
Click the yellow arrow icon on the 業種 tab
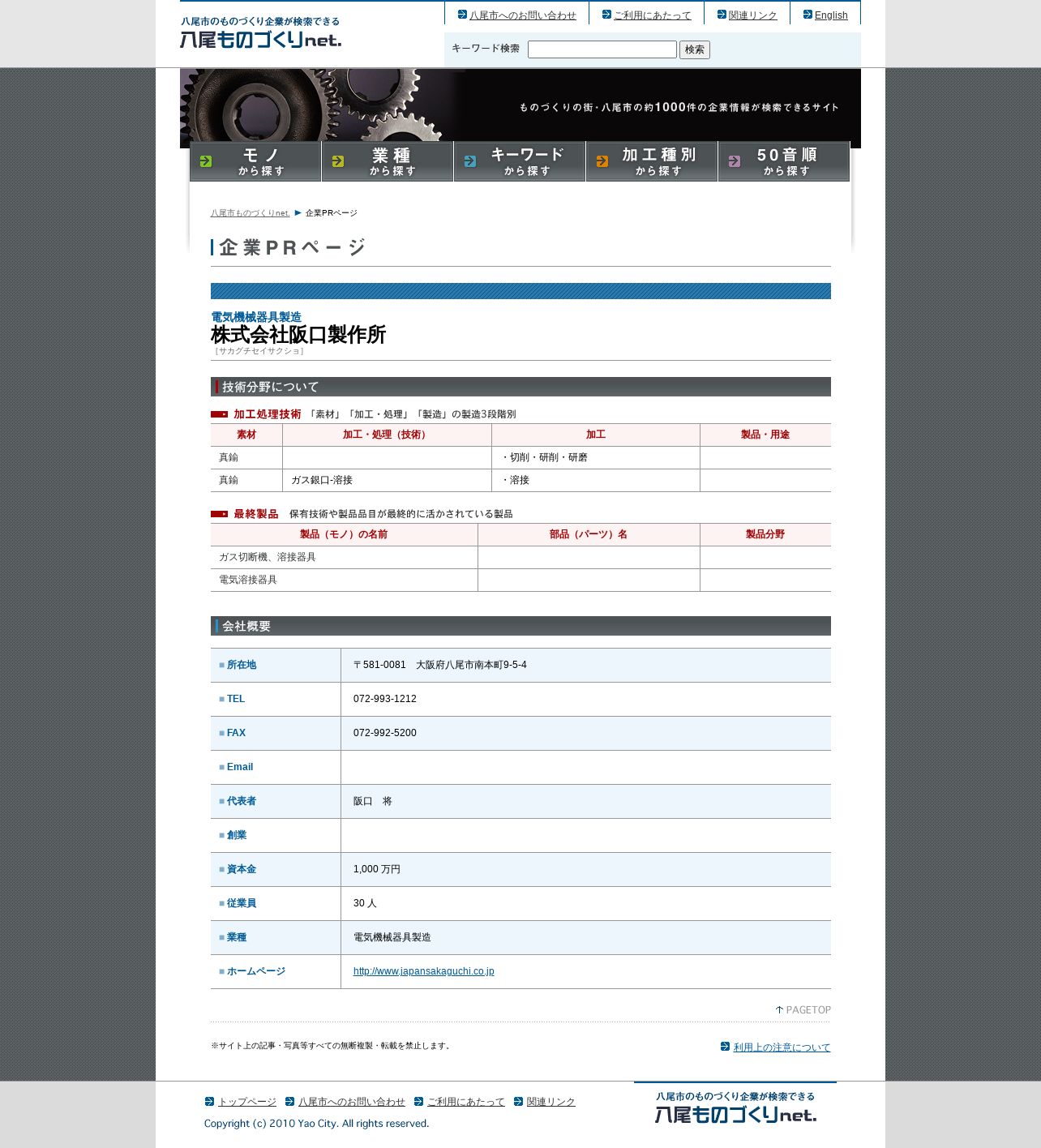(338, 161)
